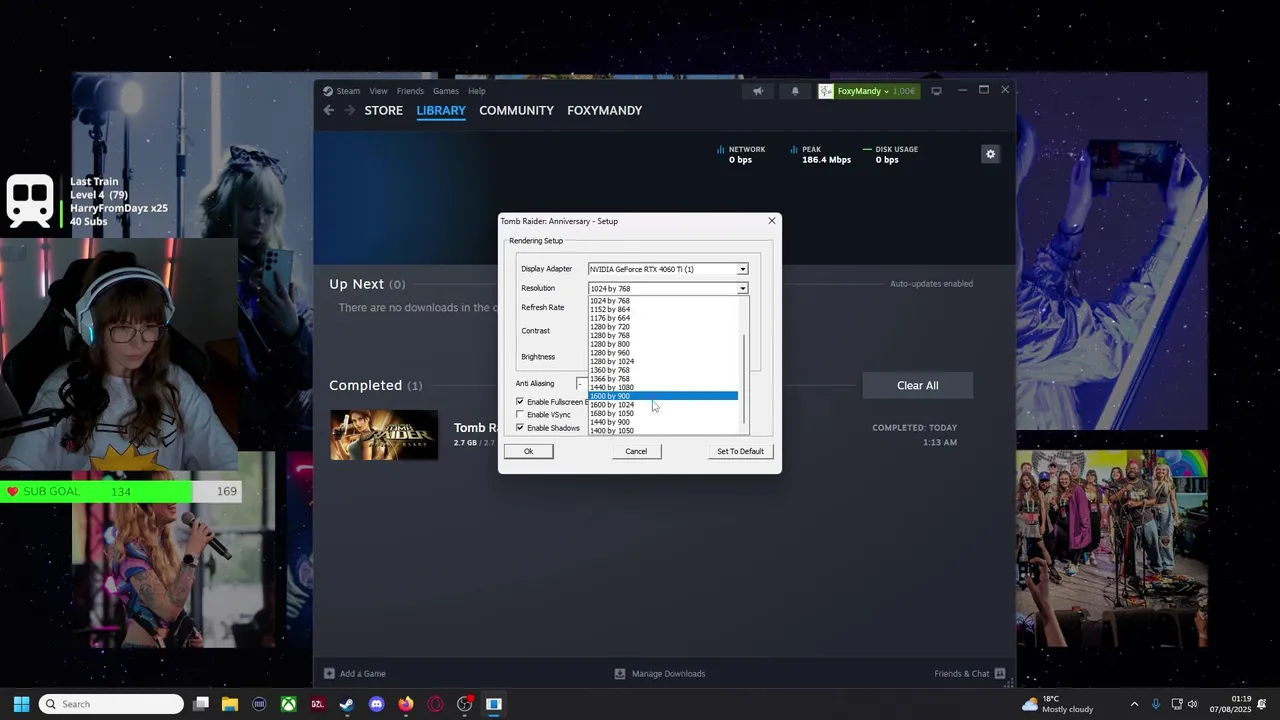Open Task View in the taskbar
1280x720 pixels.
(201, 704)
